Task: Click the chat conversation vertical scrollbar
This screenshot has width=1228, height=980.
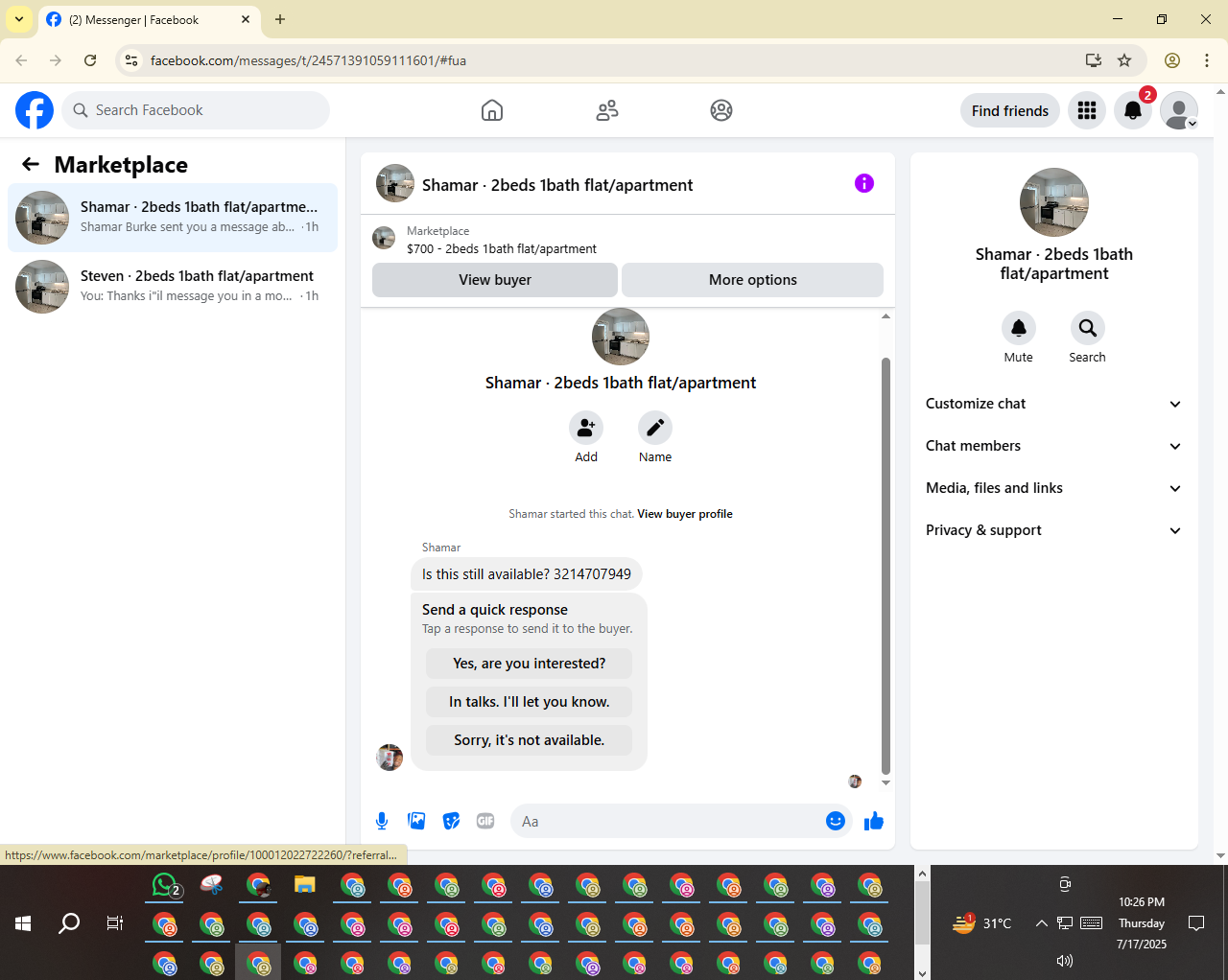Action: [x=886, y=566]
